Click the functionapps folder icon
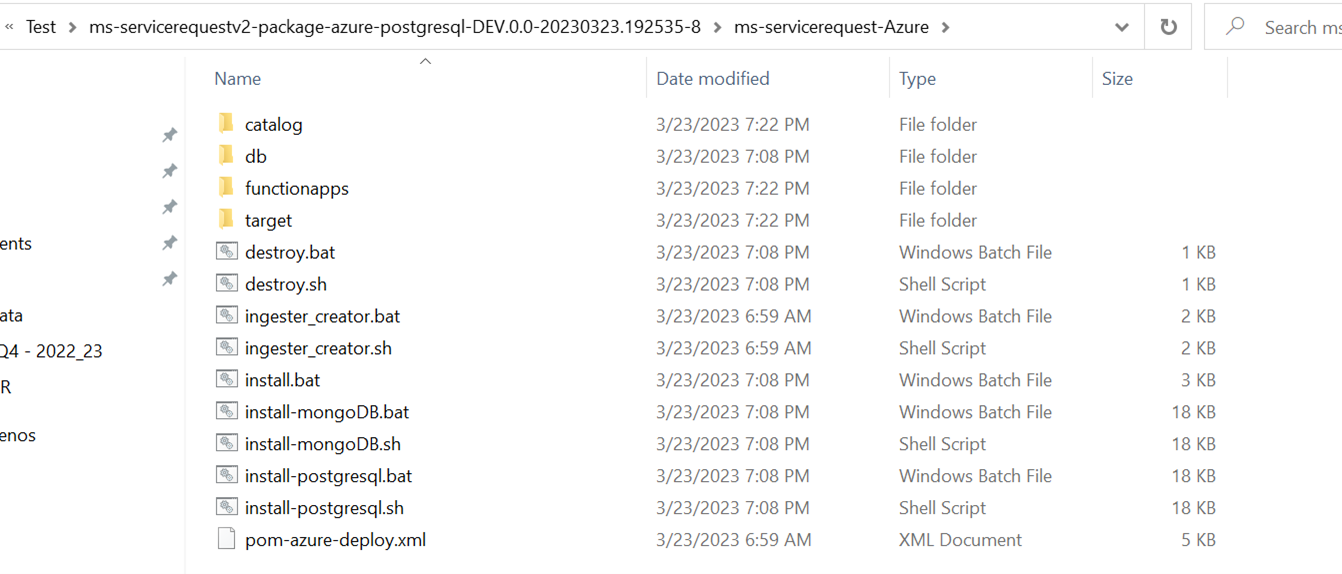The width and height of the screenshot is (1342, 574). [226, 188]
